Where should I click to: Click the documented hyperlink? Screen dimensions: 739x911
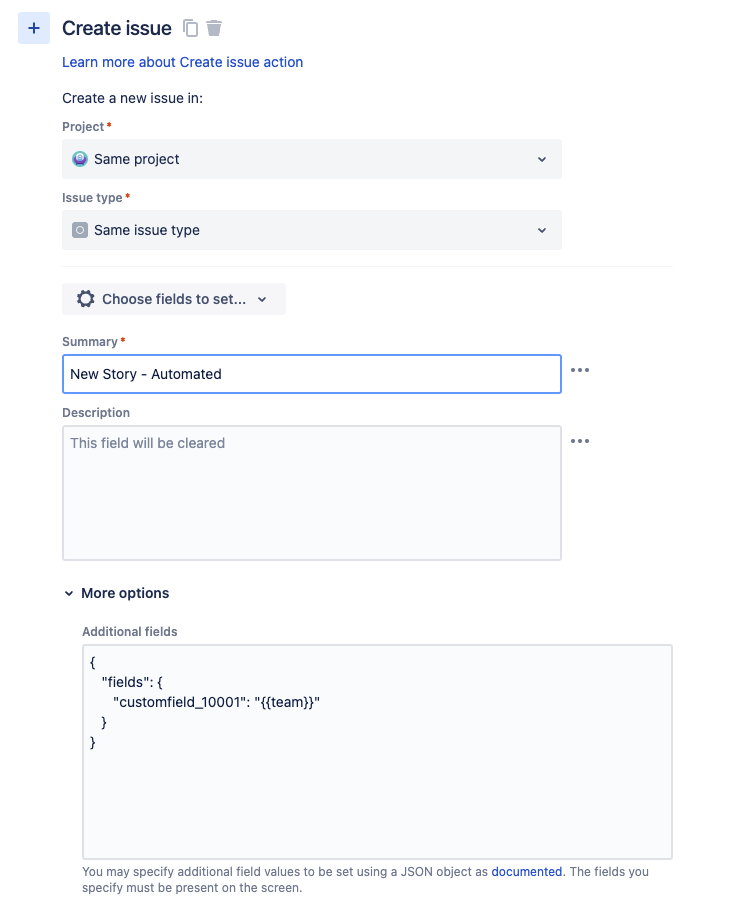point(526,871)
